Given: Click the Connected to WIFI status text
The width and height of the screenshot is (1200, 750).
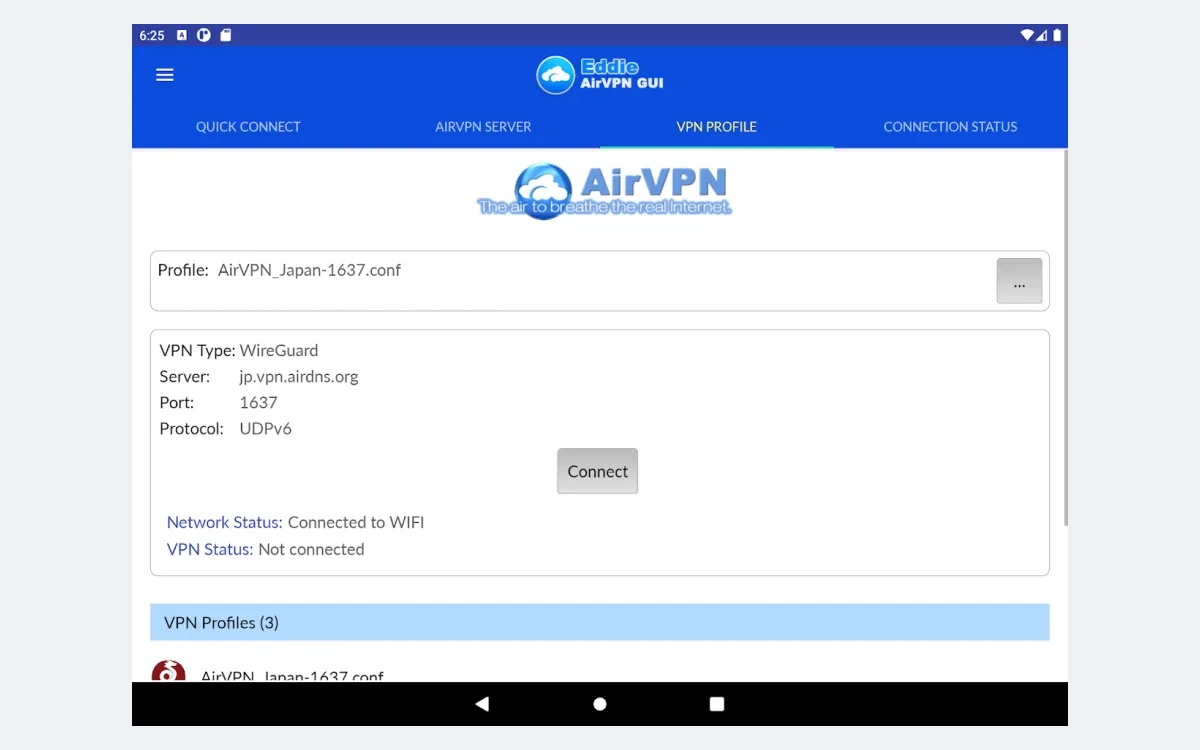Looking at the screenshot, I should pos(356,523).
